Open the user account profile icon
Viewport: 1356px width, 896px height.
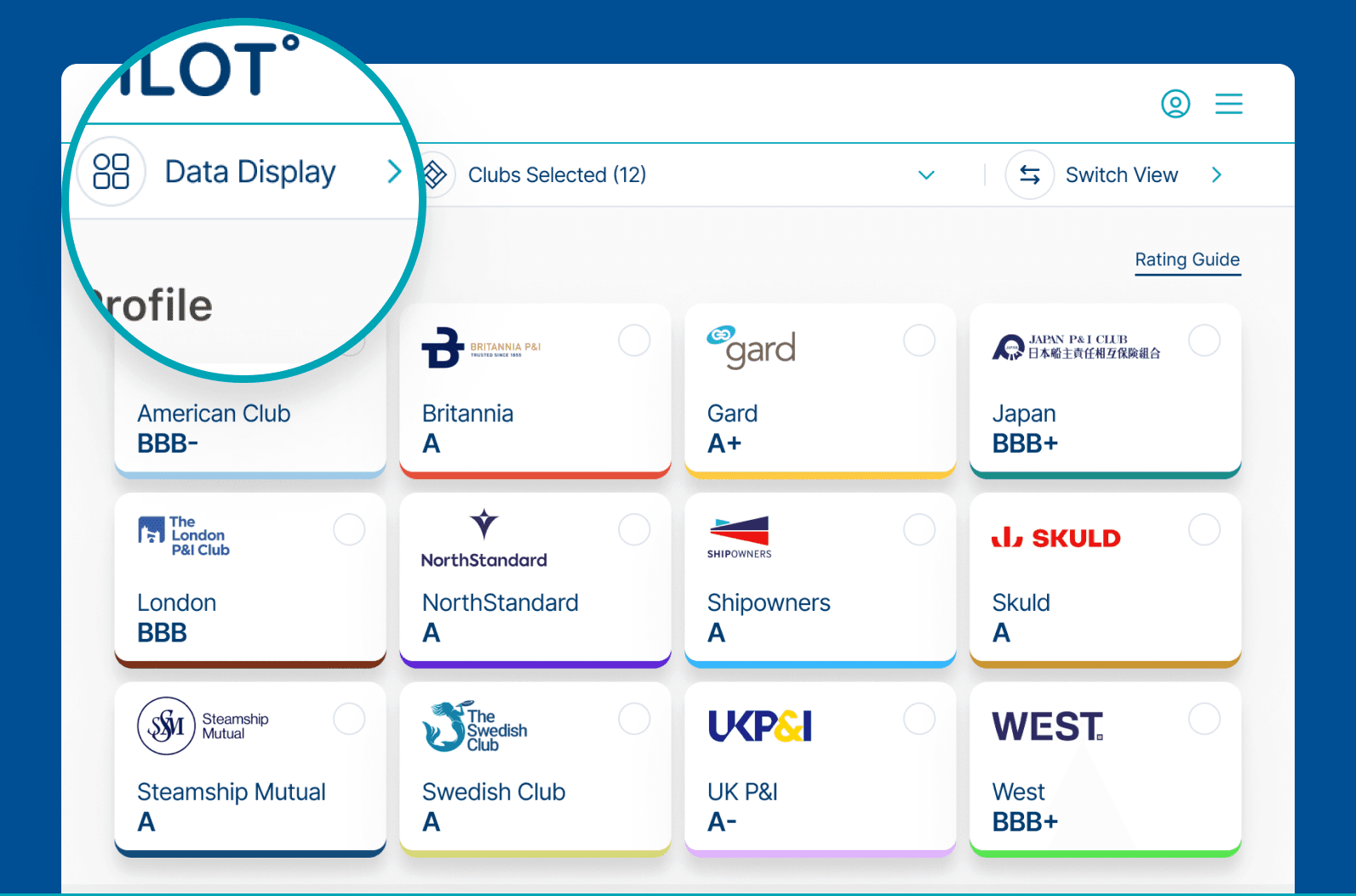(1176, 104)
